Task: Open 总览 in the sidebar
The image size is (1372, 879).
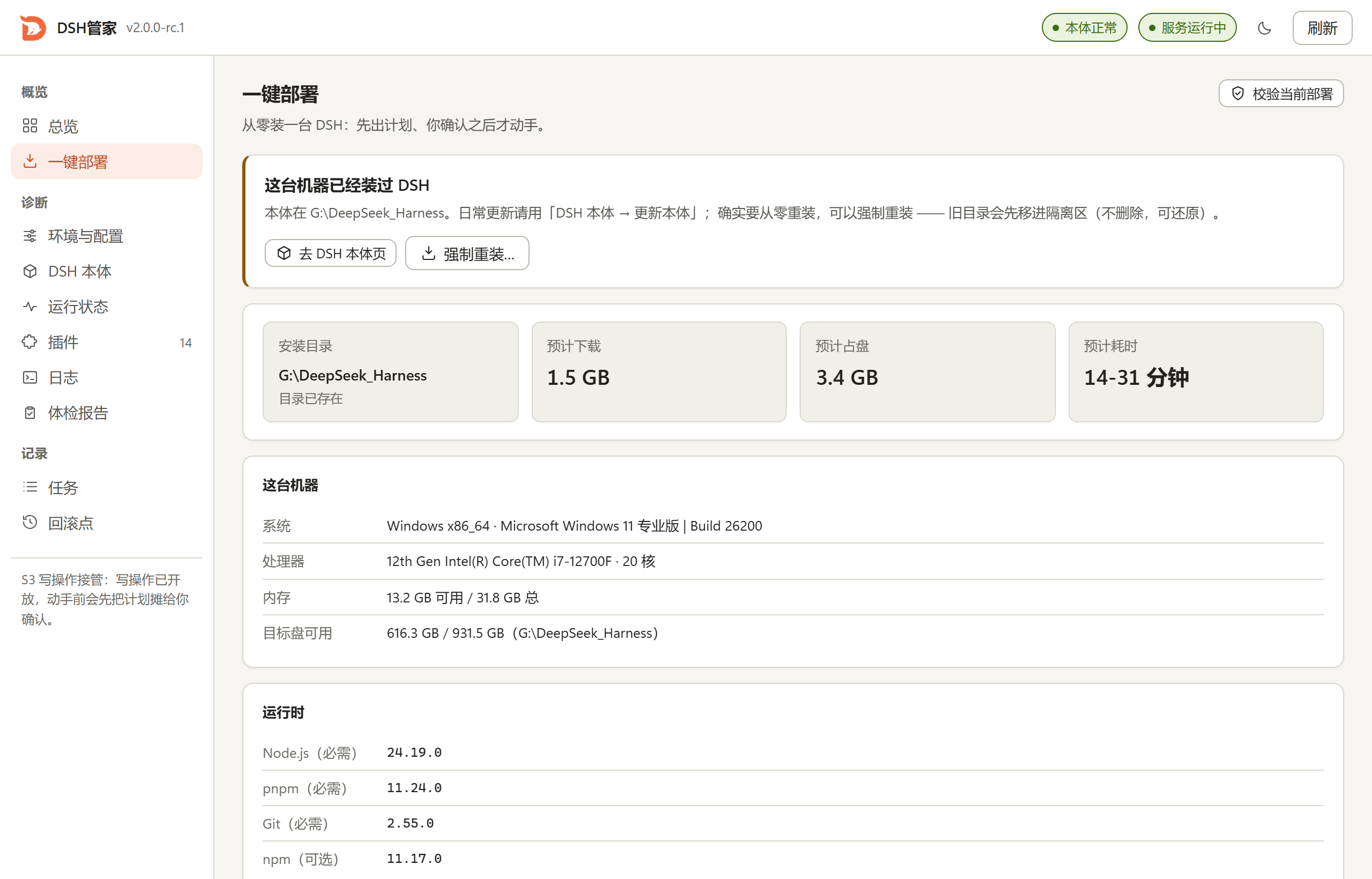Action: [107, 126]
